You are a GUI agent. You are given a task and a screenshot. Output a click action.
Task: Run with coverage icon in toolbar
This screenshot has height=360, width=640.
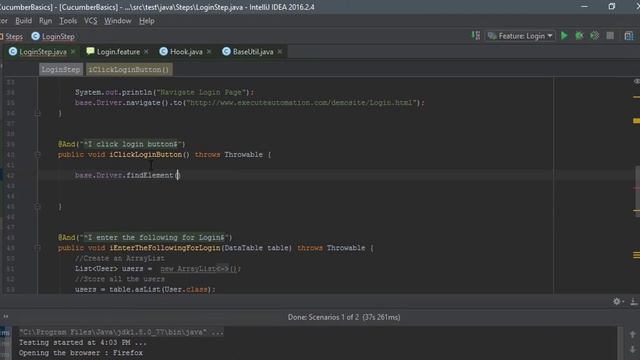[x=595, y=36]
